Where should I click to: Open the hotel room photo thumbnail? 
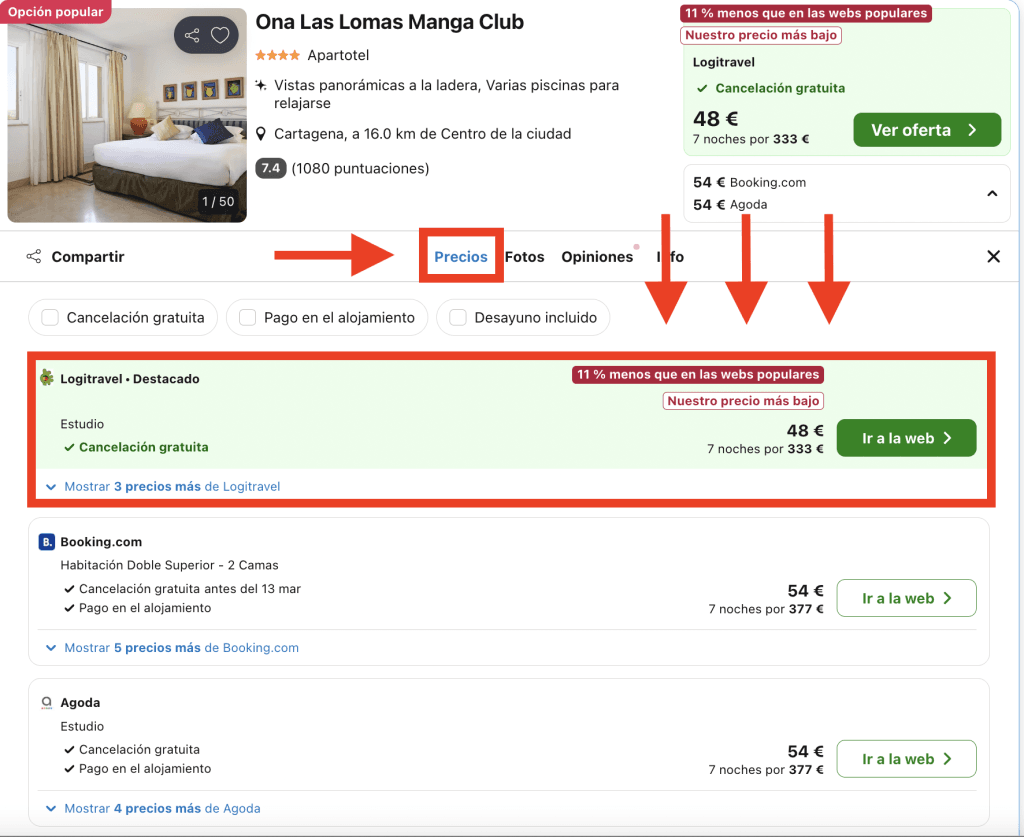126,115
